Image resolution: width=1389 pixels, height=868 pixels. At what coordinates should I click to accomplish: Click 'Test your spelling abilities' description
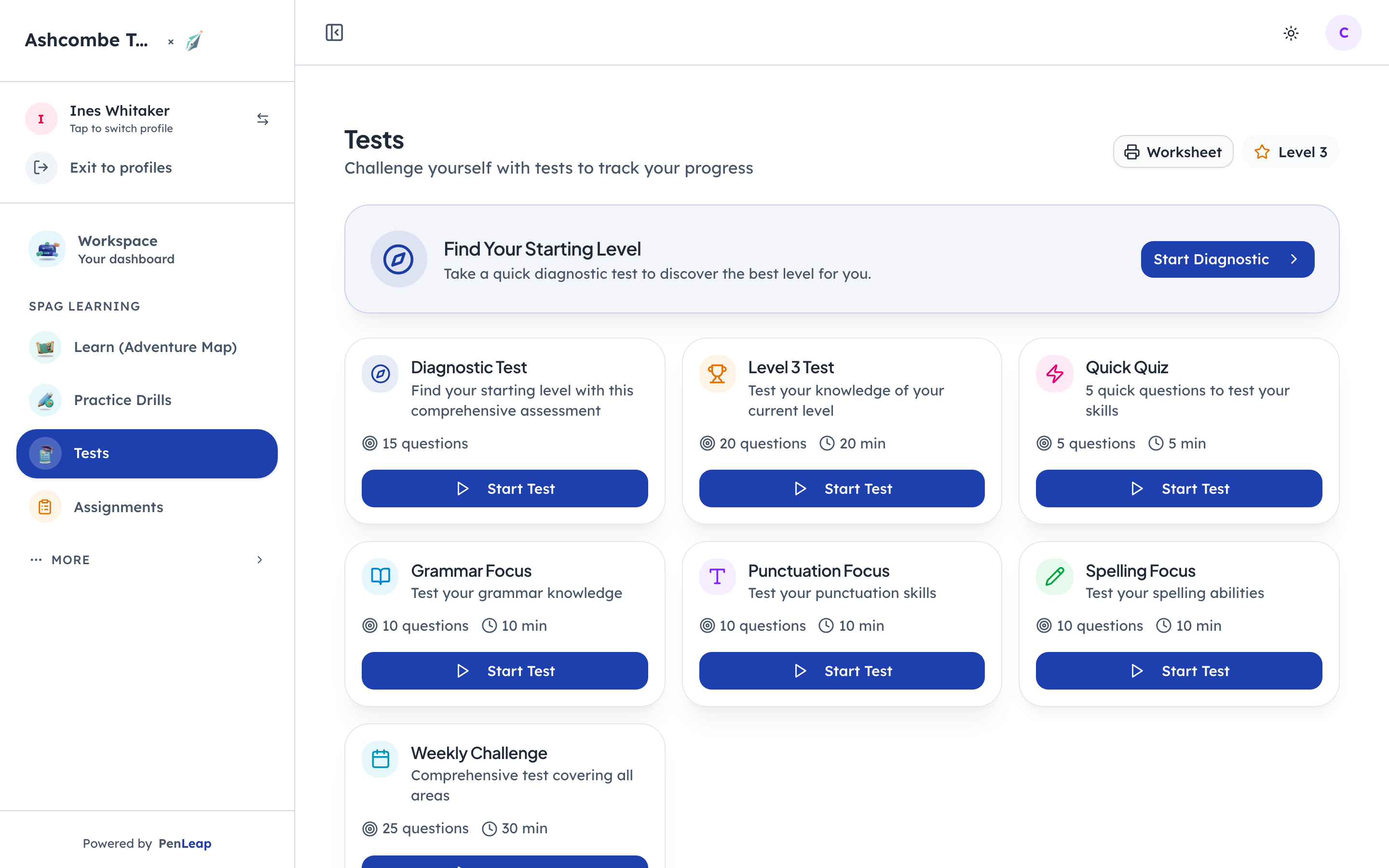pyautogui.click(x=1174, y=593)
